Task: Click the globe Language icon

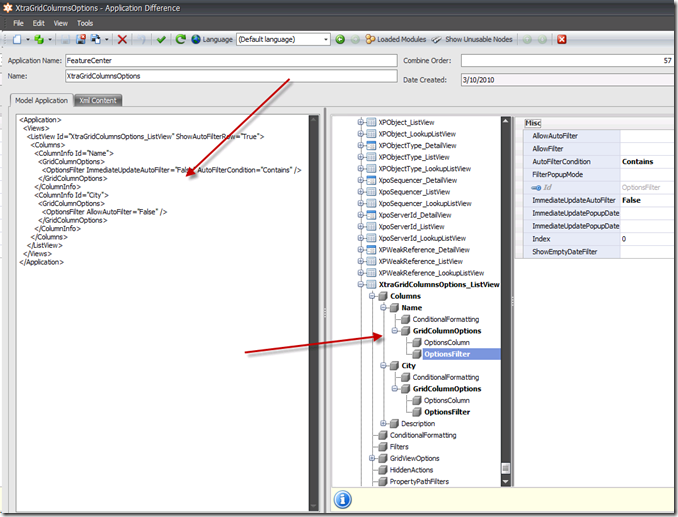Action: (x=195, y=39)
